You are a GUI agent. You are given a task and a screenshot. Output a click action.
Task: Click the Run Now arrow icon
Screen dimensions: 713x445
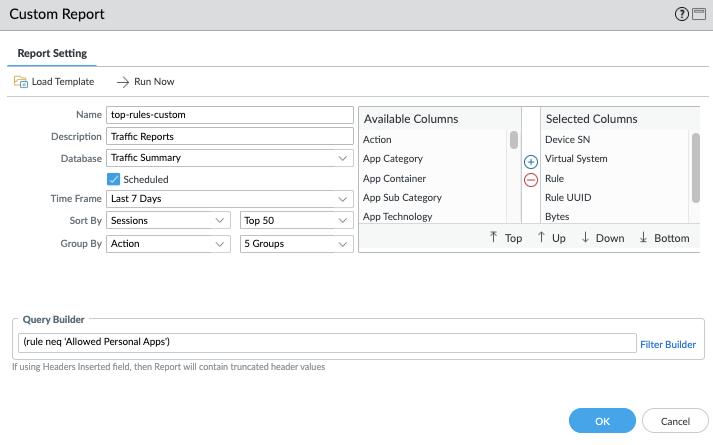click(x=124, y=82)
